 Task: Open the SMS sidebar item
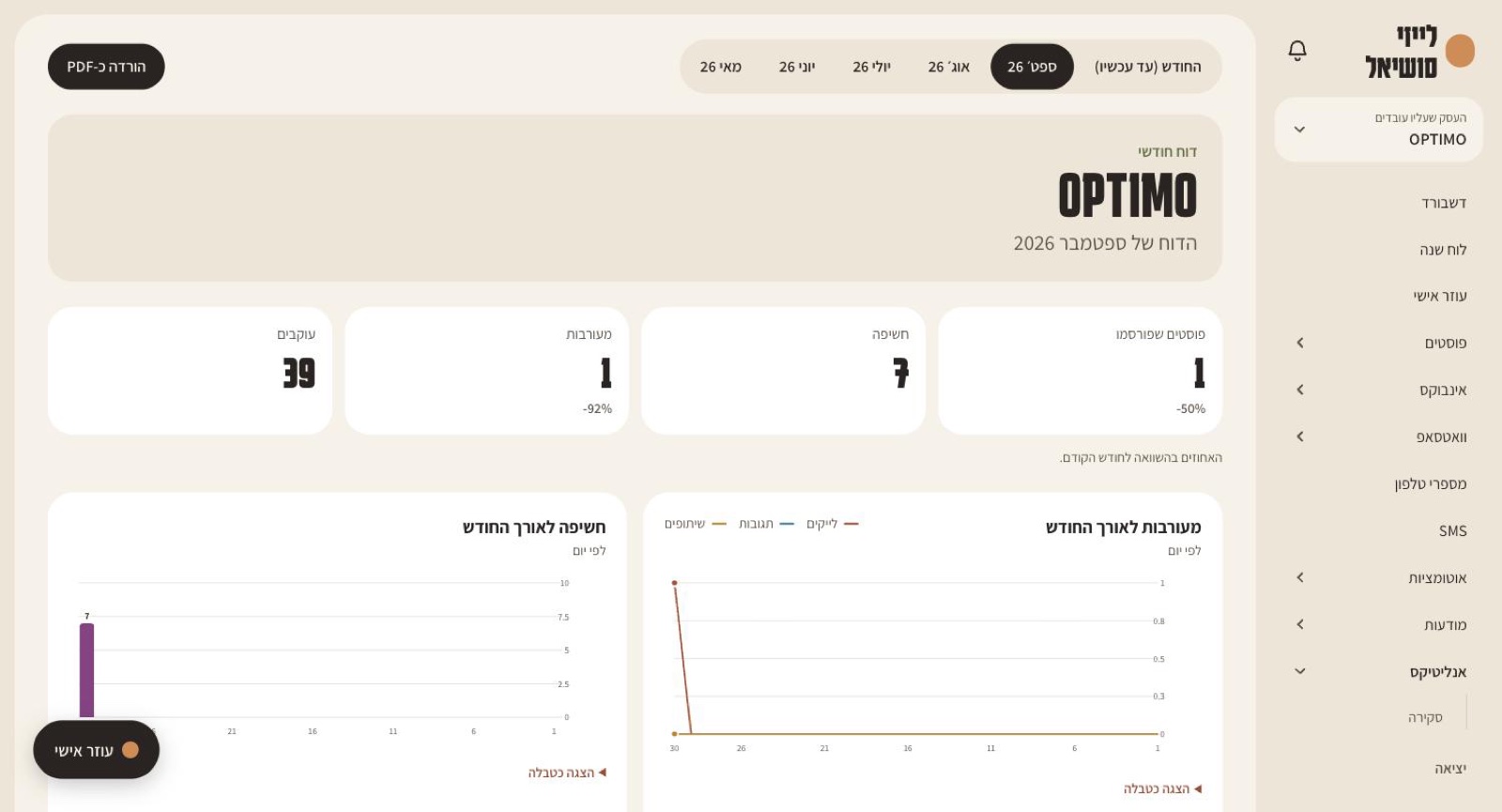[x=1452, y=531]
